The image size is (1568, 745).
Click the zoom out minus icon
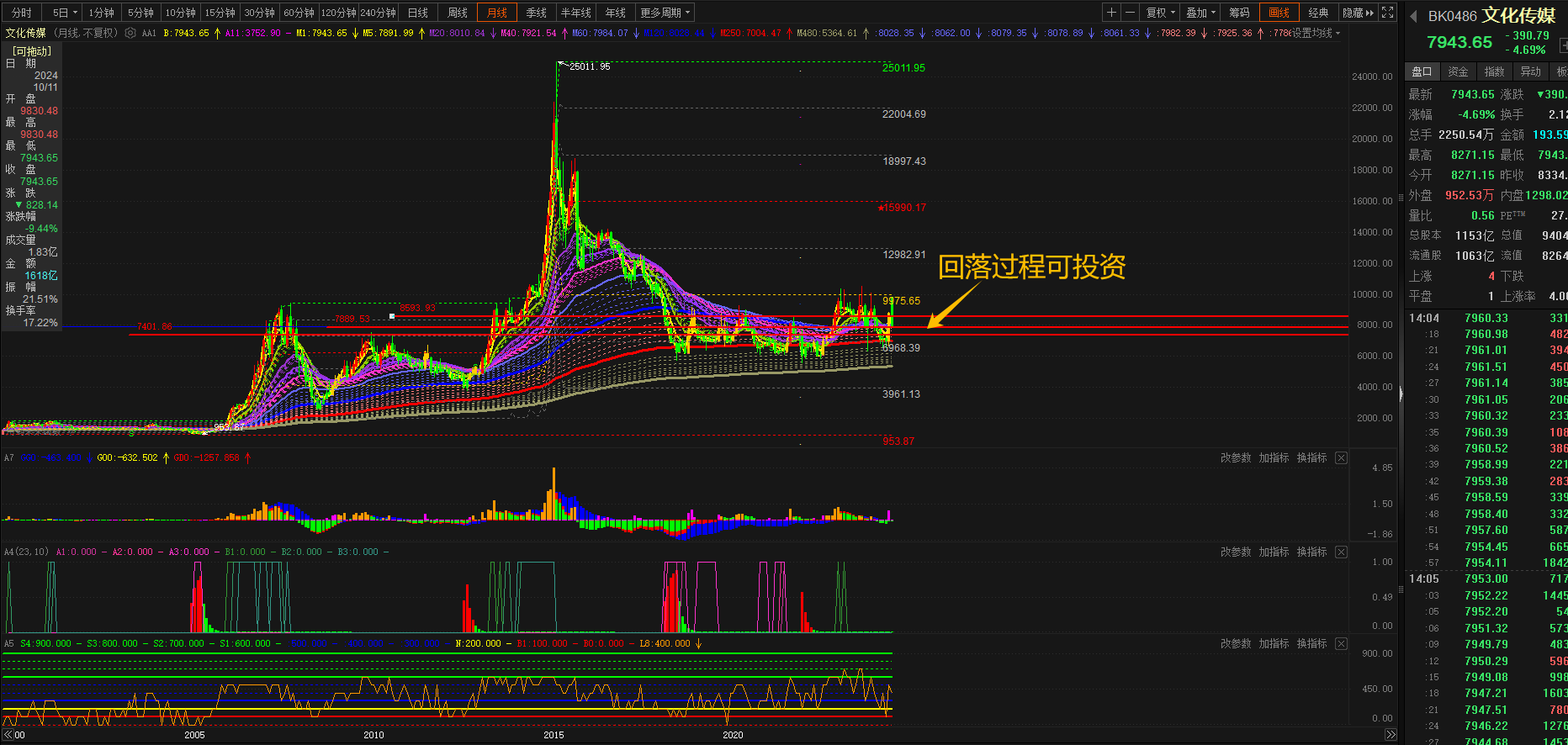1131,13
